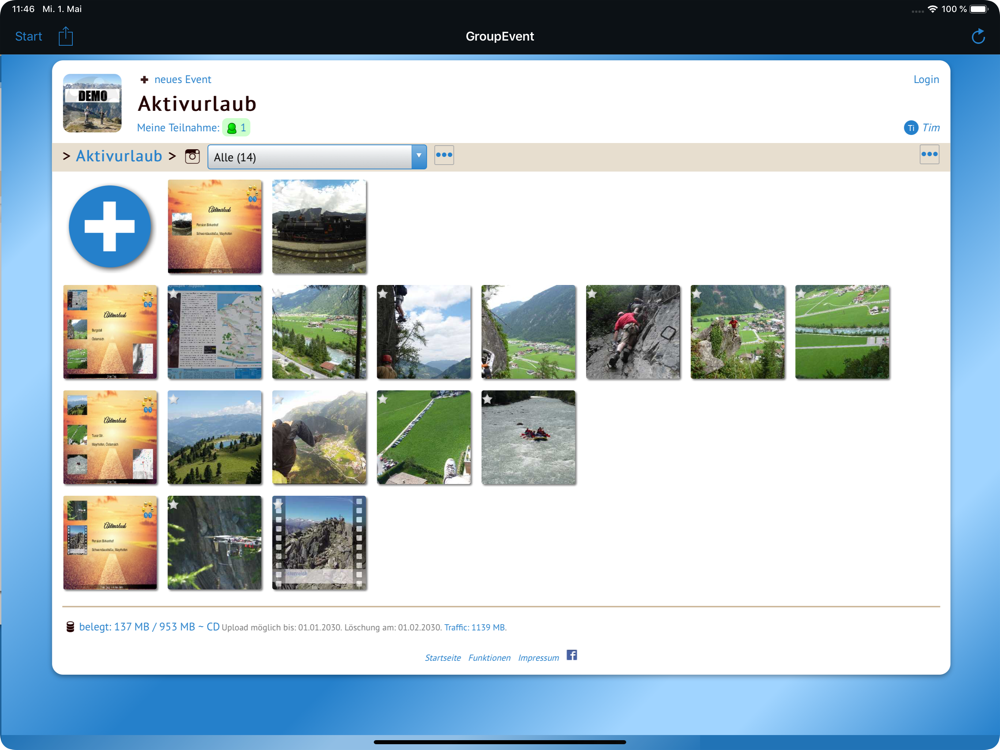Open the Alle (14) album dropdown
Viewport: 1000px width, 750px height.
(x=317, y=157)
